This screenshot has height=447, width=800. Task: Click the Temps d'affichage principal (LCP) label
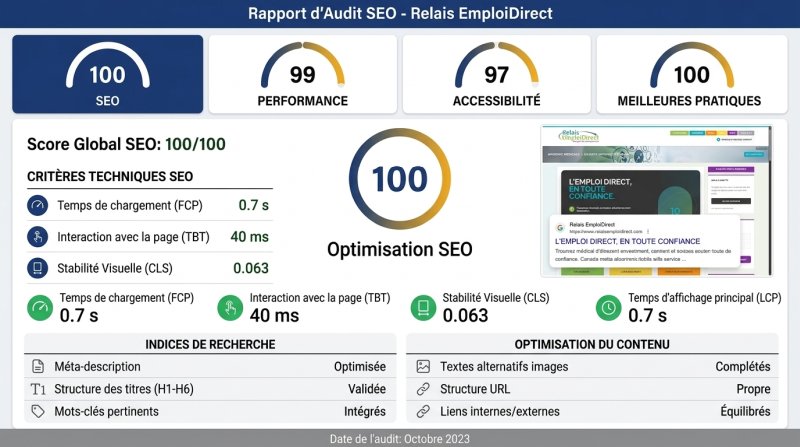(705, 297)
